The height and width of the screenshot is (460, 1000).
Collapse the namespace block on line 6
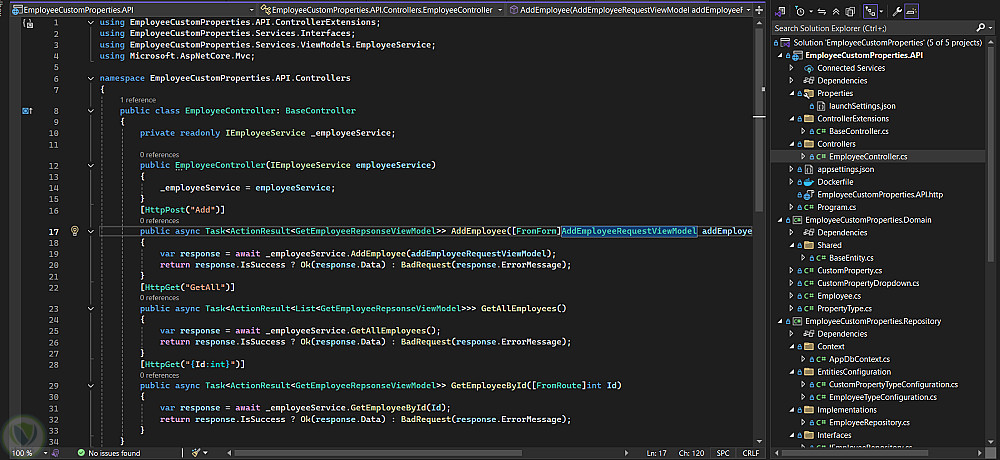click(91, 78)
